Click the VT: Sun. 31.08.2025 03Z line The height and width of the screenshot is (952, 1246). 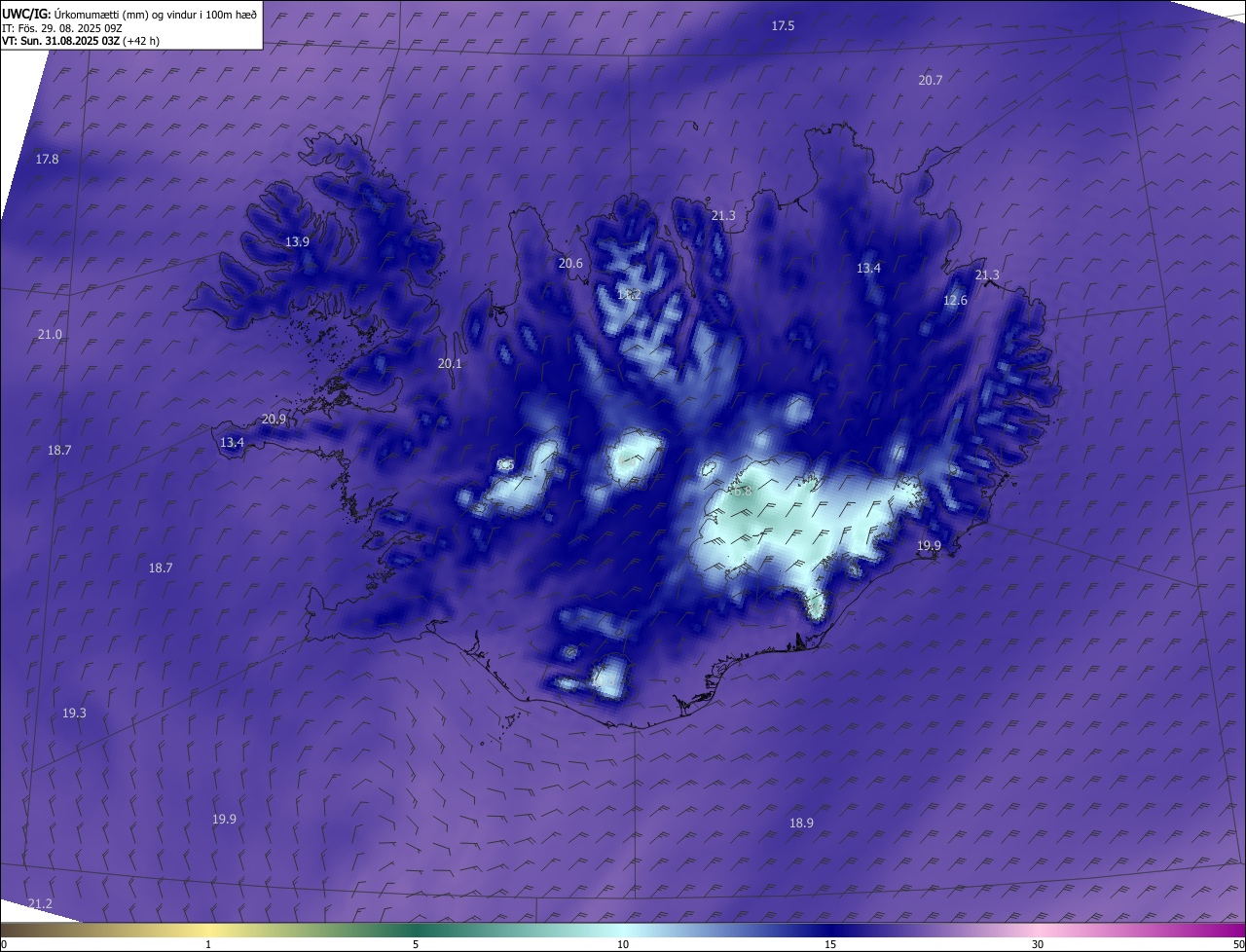pyautogui.click(x=81, y=41)
